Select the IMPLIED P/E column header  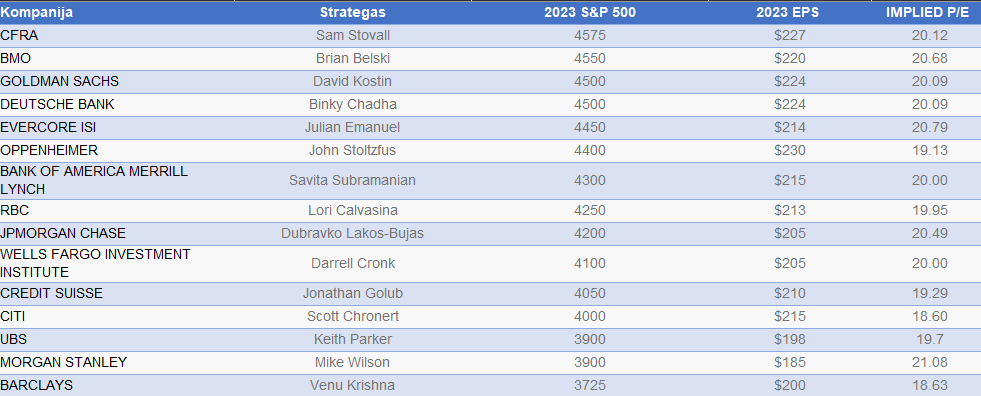(x=930, y=13)
